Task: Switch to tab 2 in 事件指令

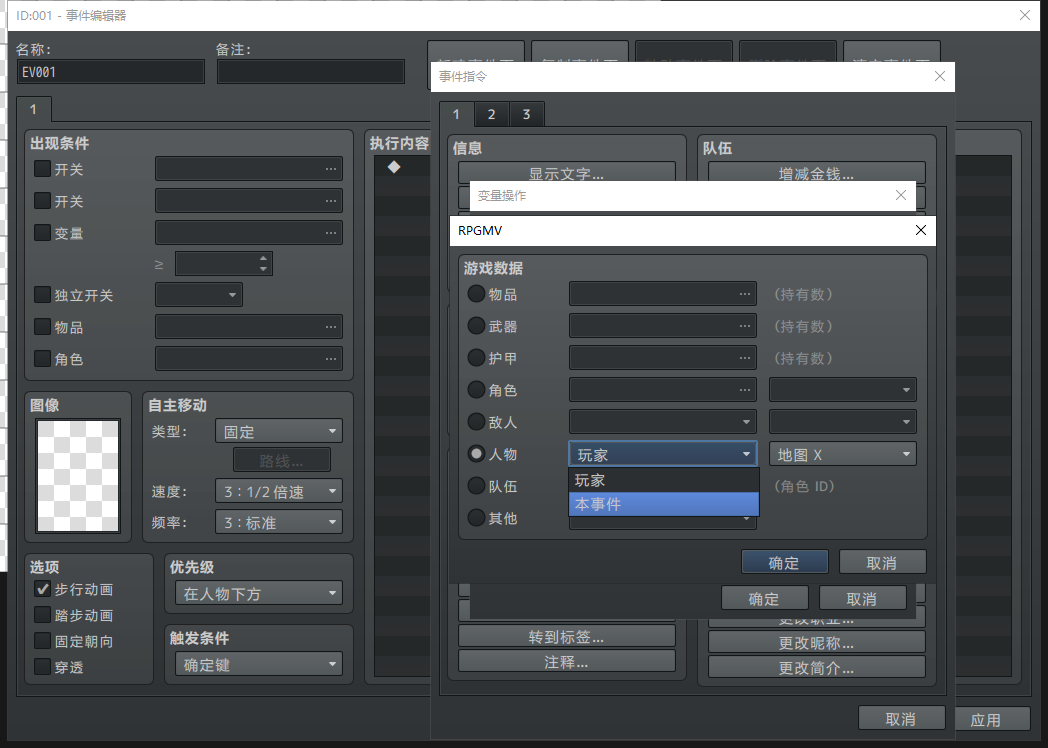Action: 491,114
